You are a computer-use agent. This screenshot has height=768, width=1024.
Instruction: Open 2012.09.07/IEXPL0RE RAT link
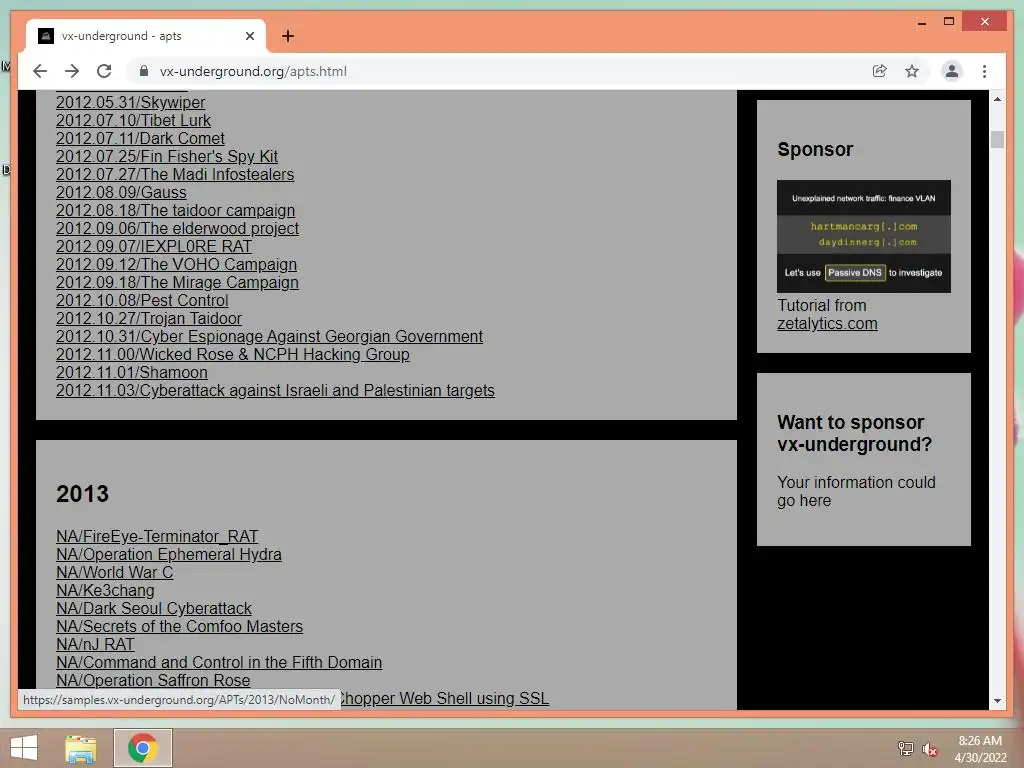click(x=154, y=246)
